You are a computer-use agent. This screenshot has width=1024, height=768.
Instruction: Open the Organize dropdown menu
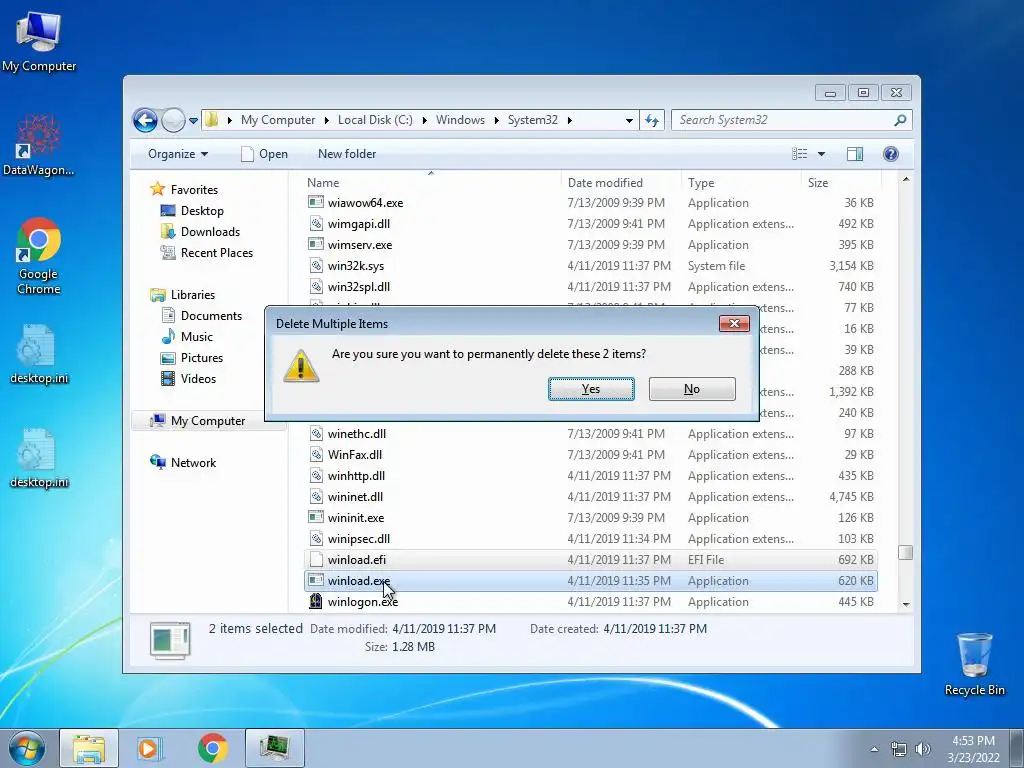178,154
